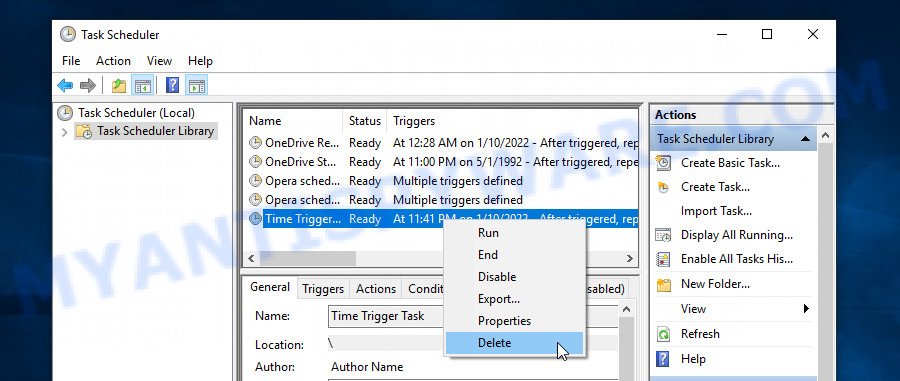Click Task Scheduler (Local) clock icon

65,113
